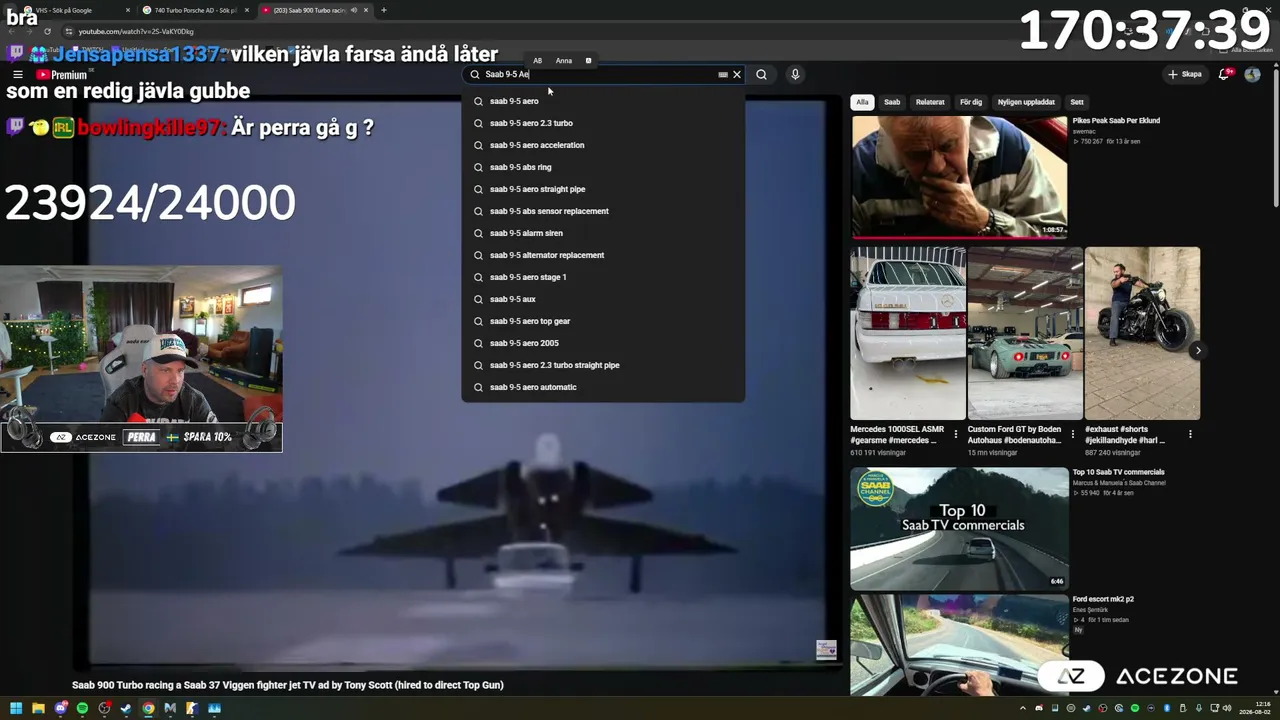Open the #exhaust #shorts motorcycle short
Viewport: 1280px width, 720px height.
1142,333
